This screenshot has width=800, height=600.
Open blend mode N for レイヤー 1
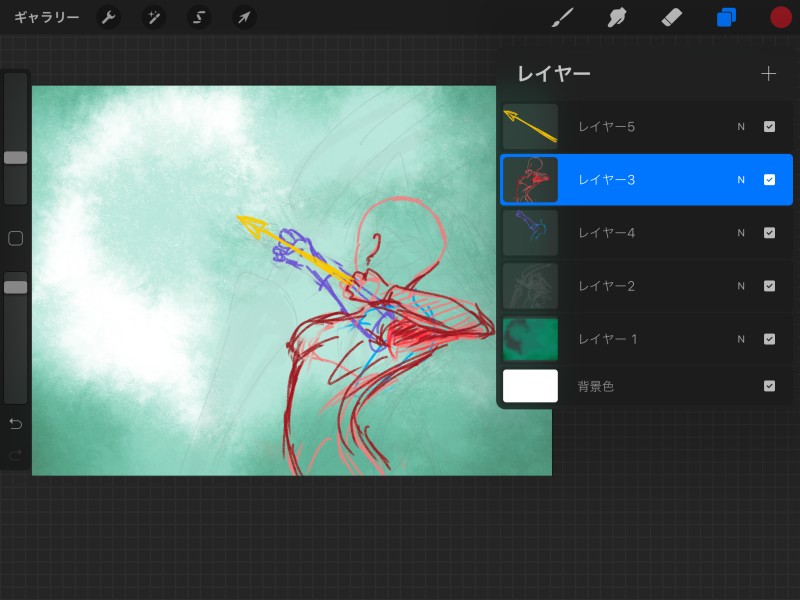pos(741,339)
